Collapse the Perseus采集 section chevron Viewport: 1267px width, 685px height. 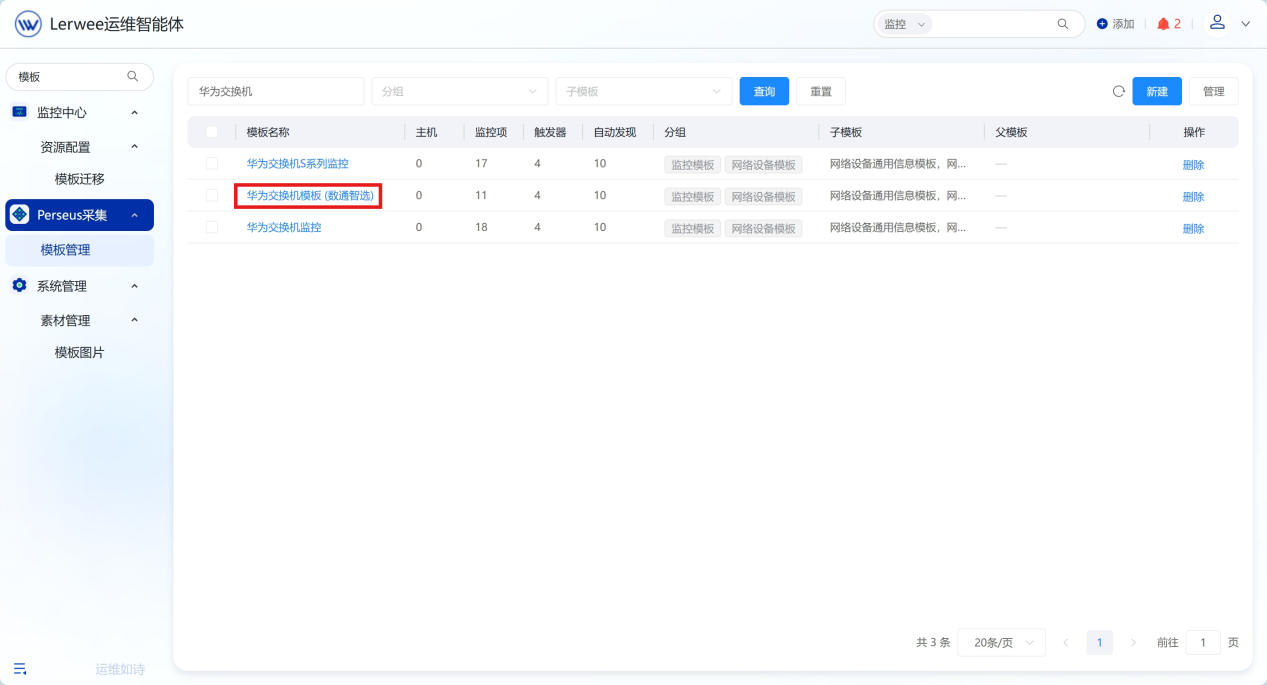135,214
